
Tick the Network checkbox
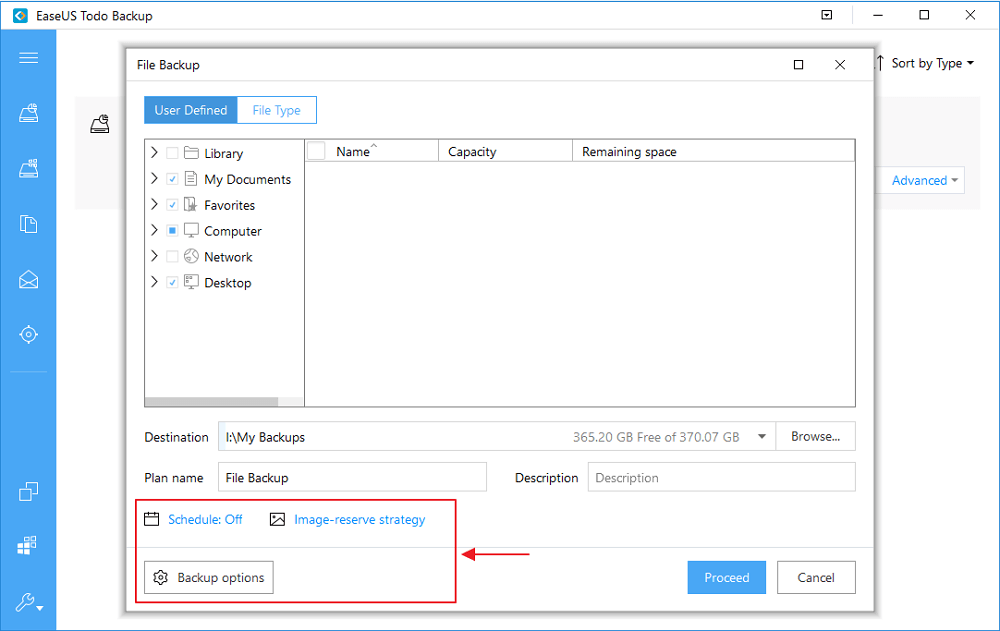click(x=173, y=257)
